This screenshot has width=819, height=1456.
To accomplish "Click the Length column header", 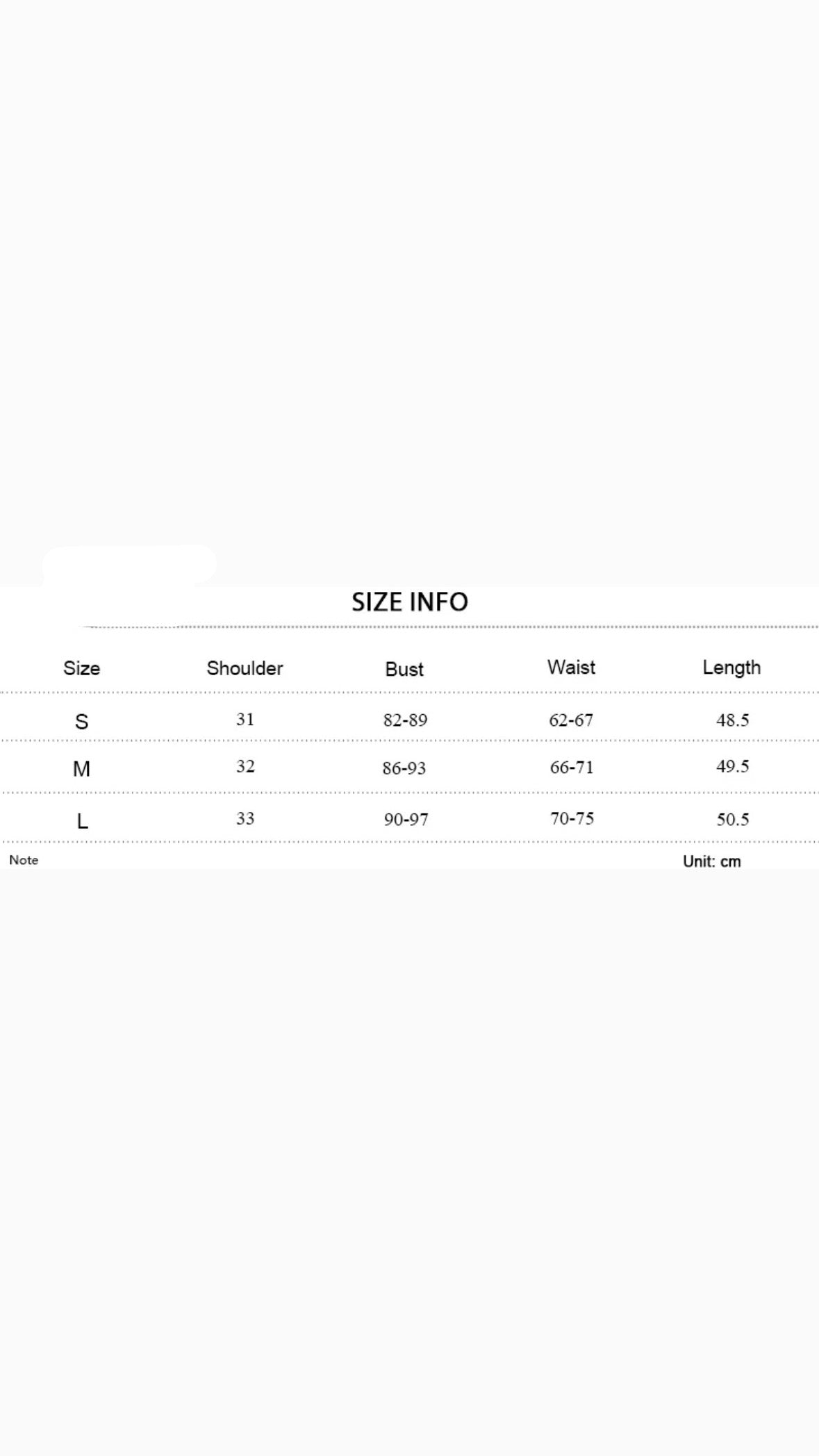I will click(731, 668).
